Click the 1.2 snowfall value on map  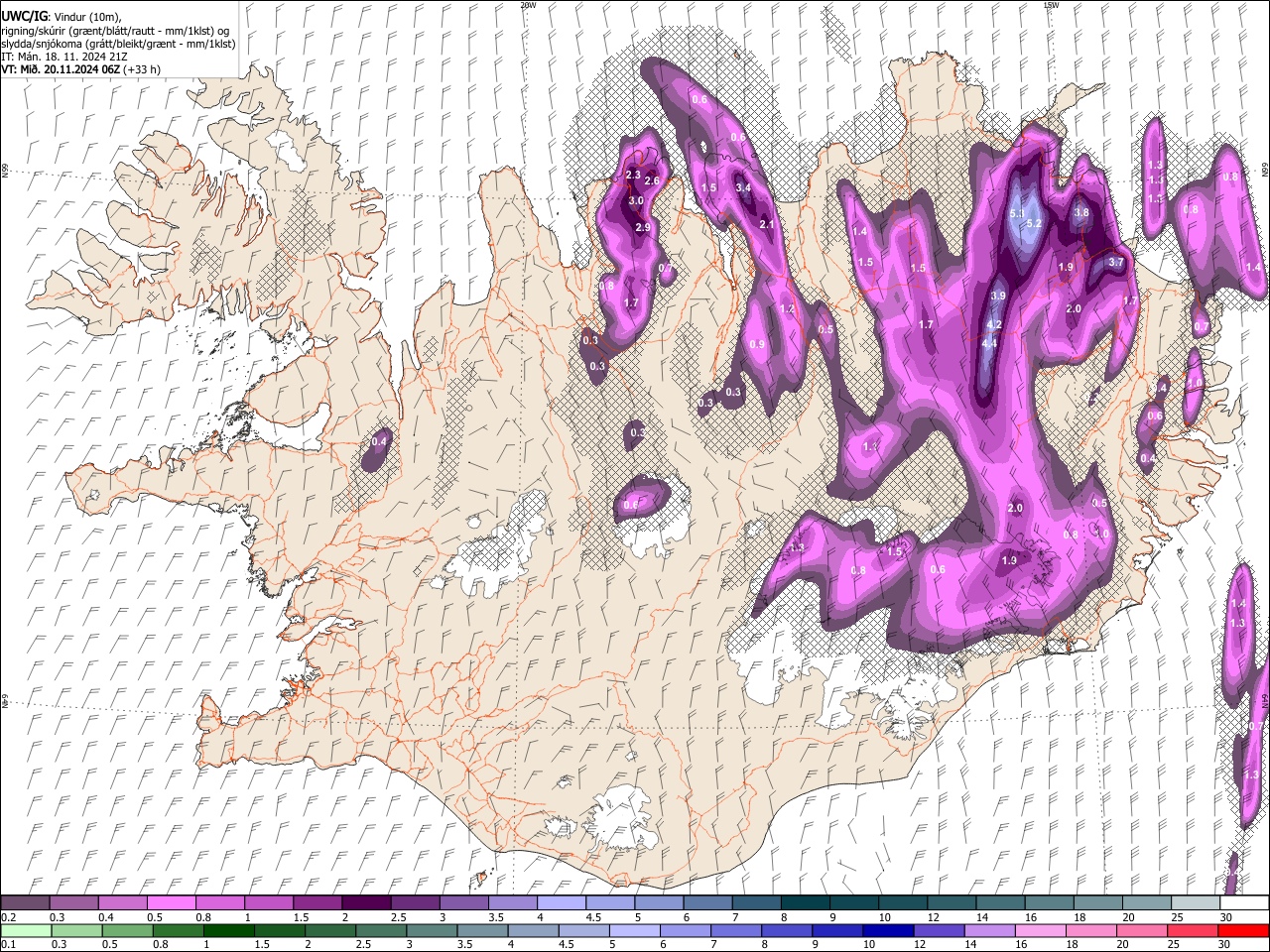click(x=788, y=308)
